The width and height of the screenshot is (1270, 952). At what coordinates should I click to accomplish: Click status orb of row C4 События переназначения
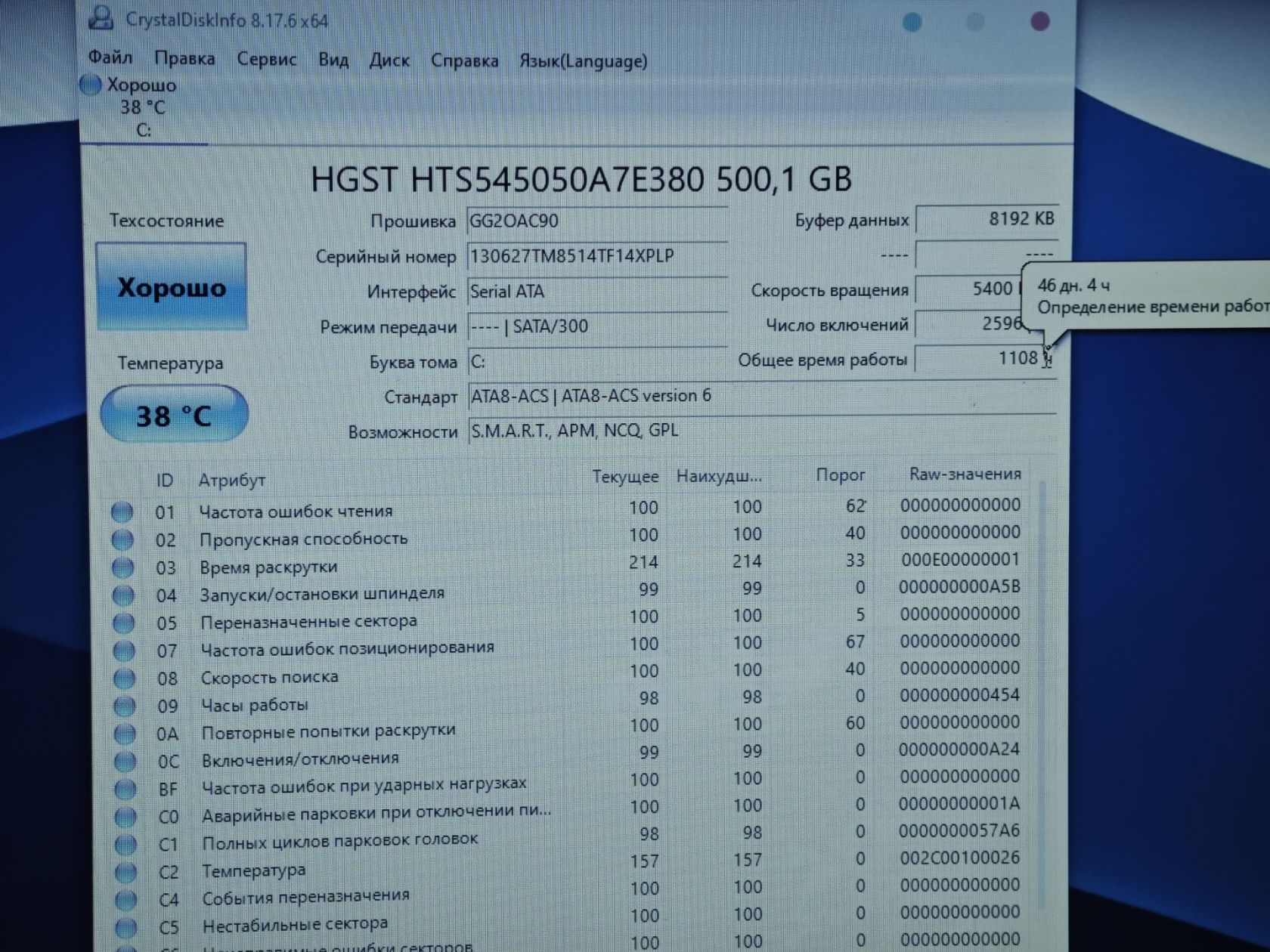pyautogui.click(x=127, y=900)
